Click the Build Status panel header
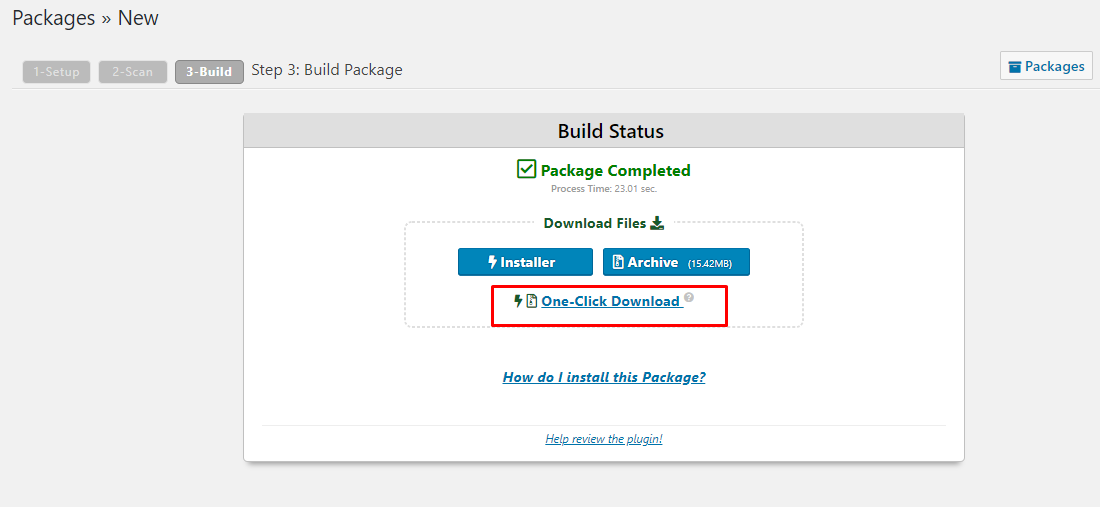Image resolution: width=1100 pixels, height=507 pixels. pyautogui.click(x=604, y=131)
